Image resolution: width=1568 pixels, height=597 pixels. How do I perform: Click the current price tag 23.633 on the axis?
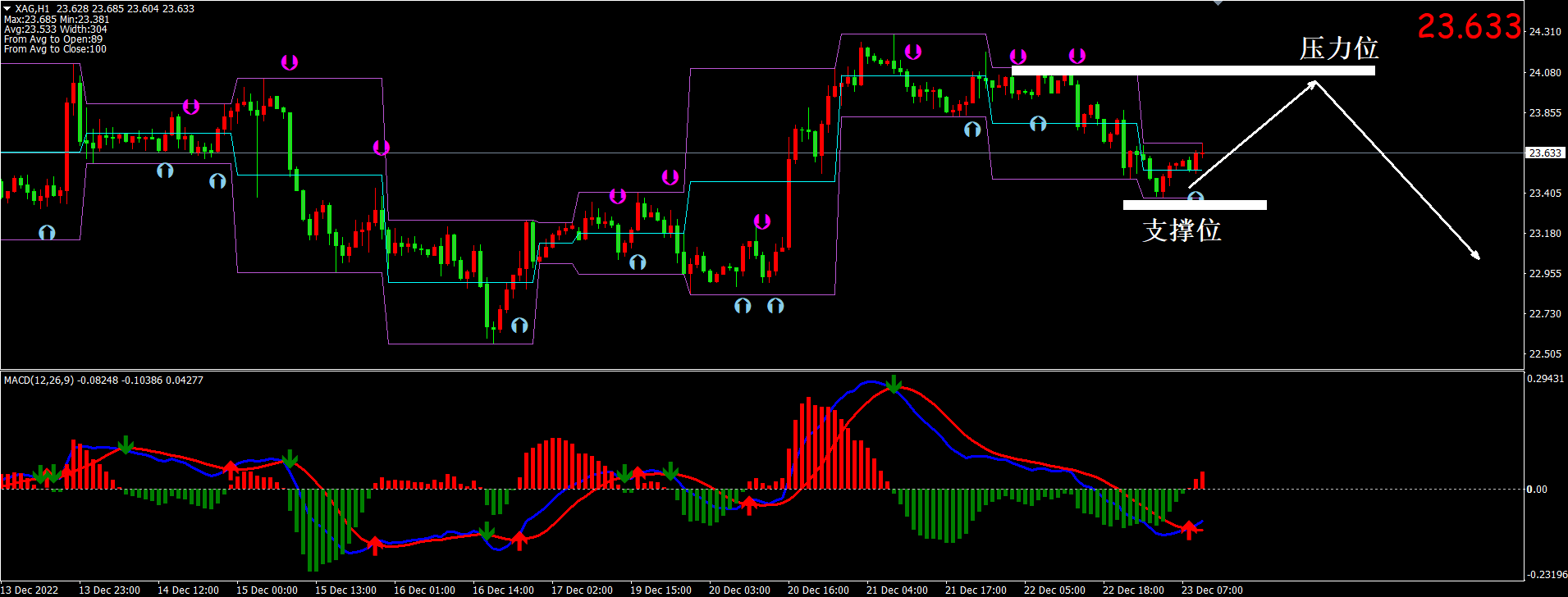point(1544,153)
